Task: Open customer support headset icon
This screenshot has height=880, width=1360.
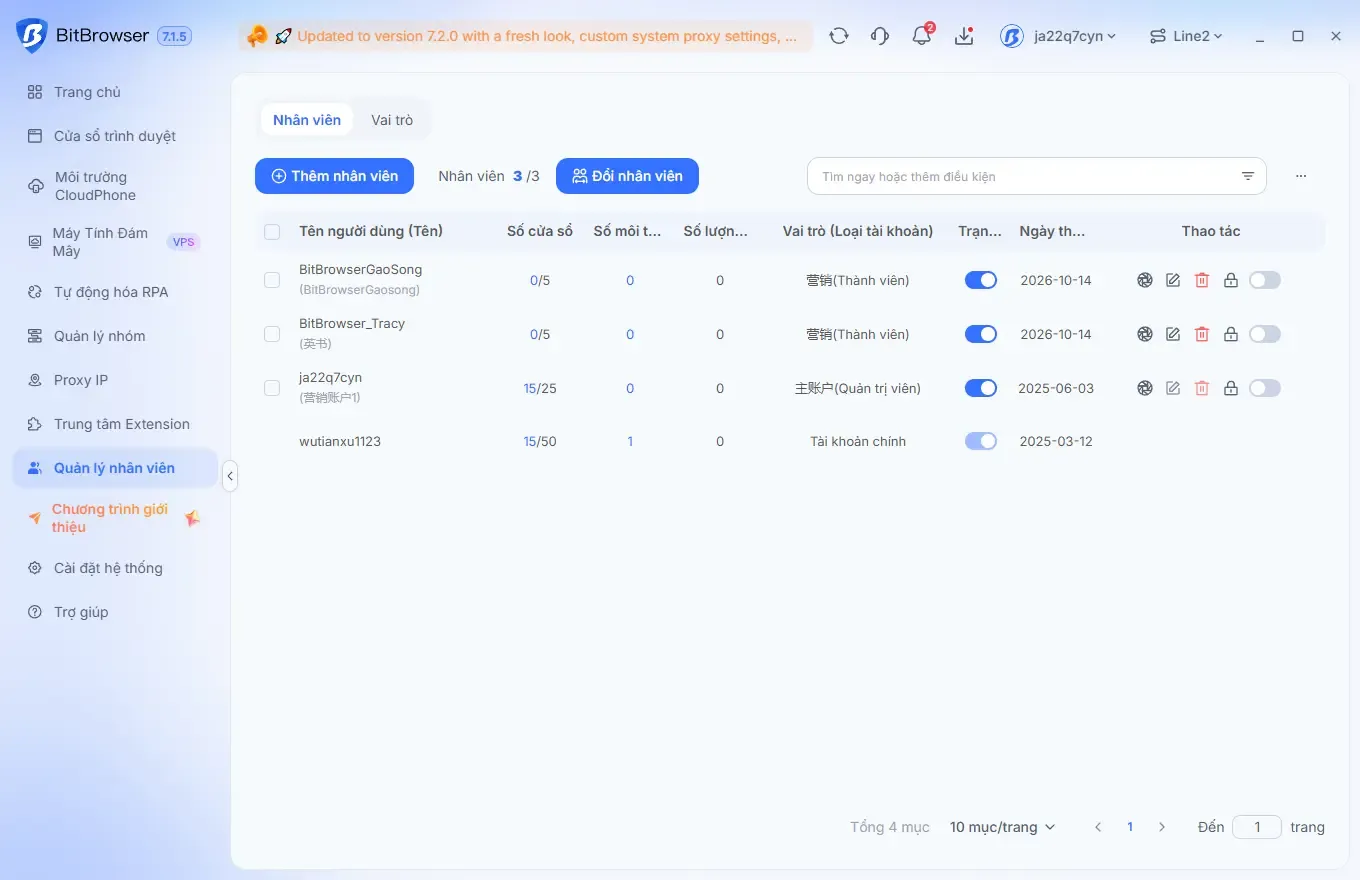Action: point(880,36)
